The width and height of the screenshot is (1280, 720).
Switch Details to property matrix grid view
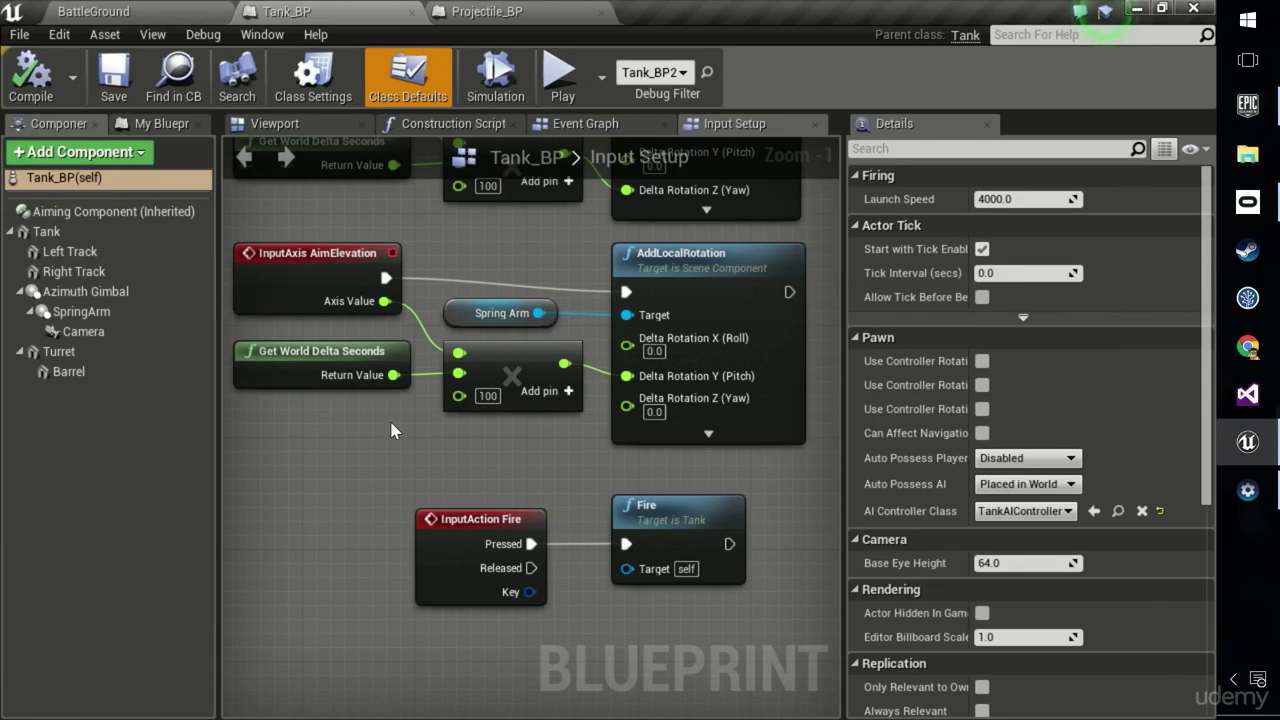1164,149
